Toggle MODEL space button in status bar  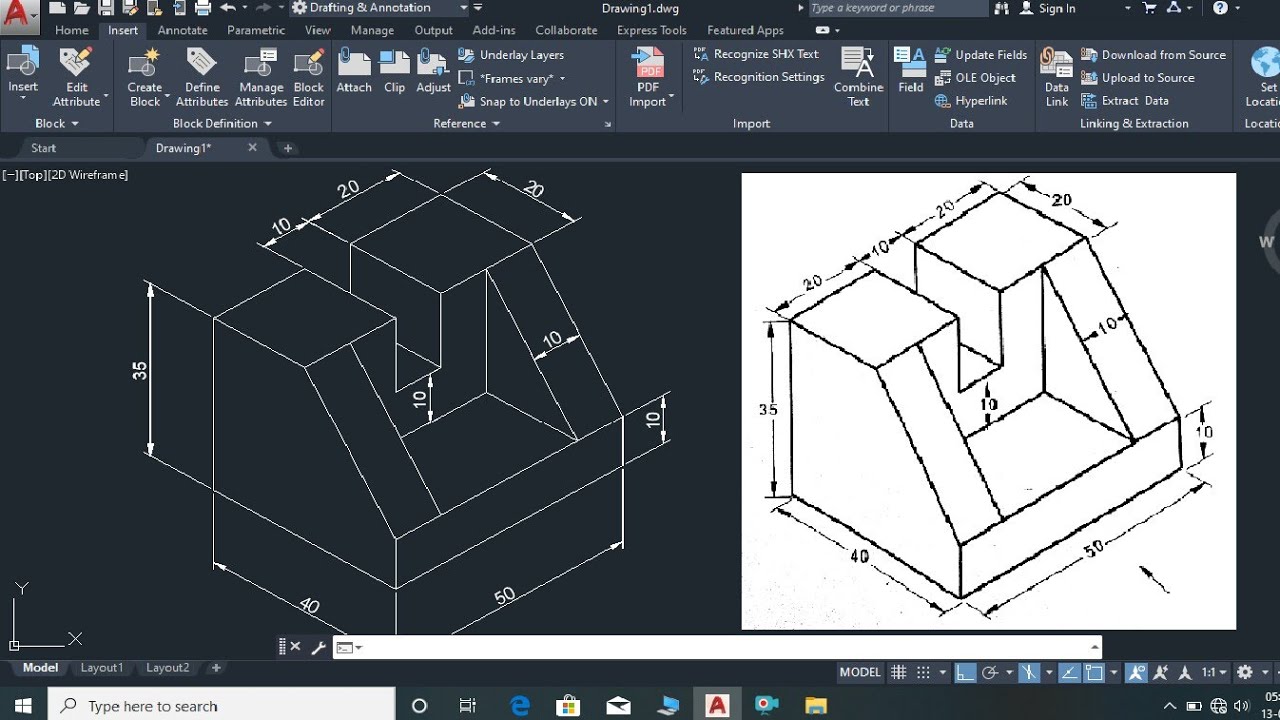point(860,672)
